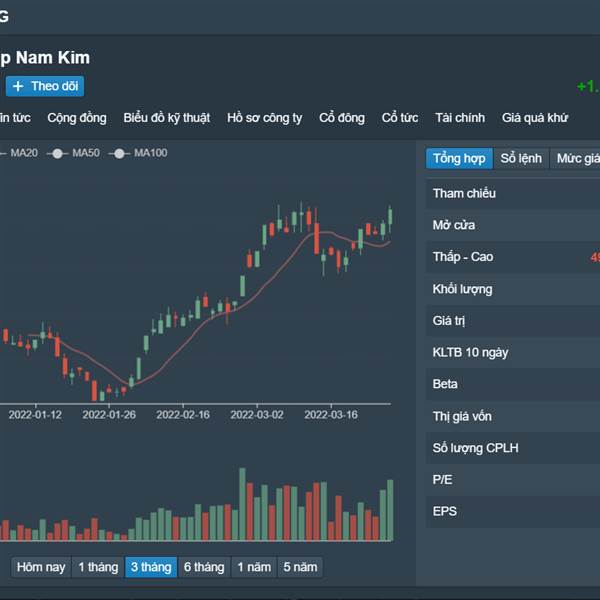This screenshot has height=600, width=600.
Task: Open the Cộng đồng tab
Action: pyautogui.click(x=77, y=118)
